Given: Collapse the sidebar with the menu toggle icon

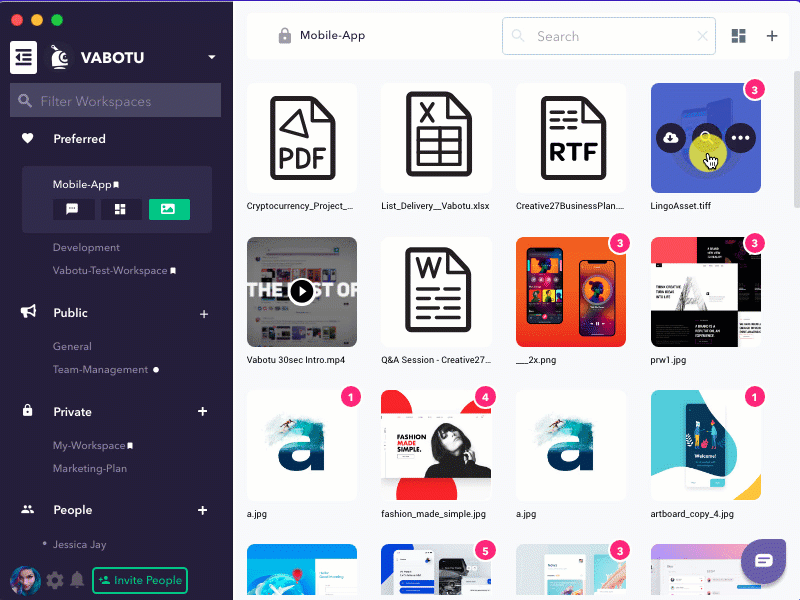Looking at the screenshot, I should coord(23,58).
